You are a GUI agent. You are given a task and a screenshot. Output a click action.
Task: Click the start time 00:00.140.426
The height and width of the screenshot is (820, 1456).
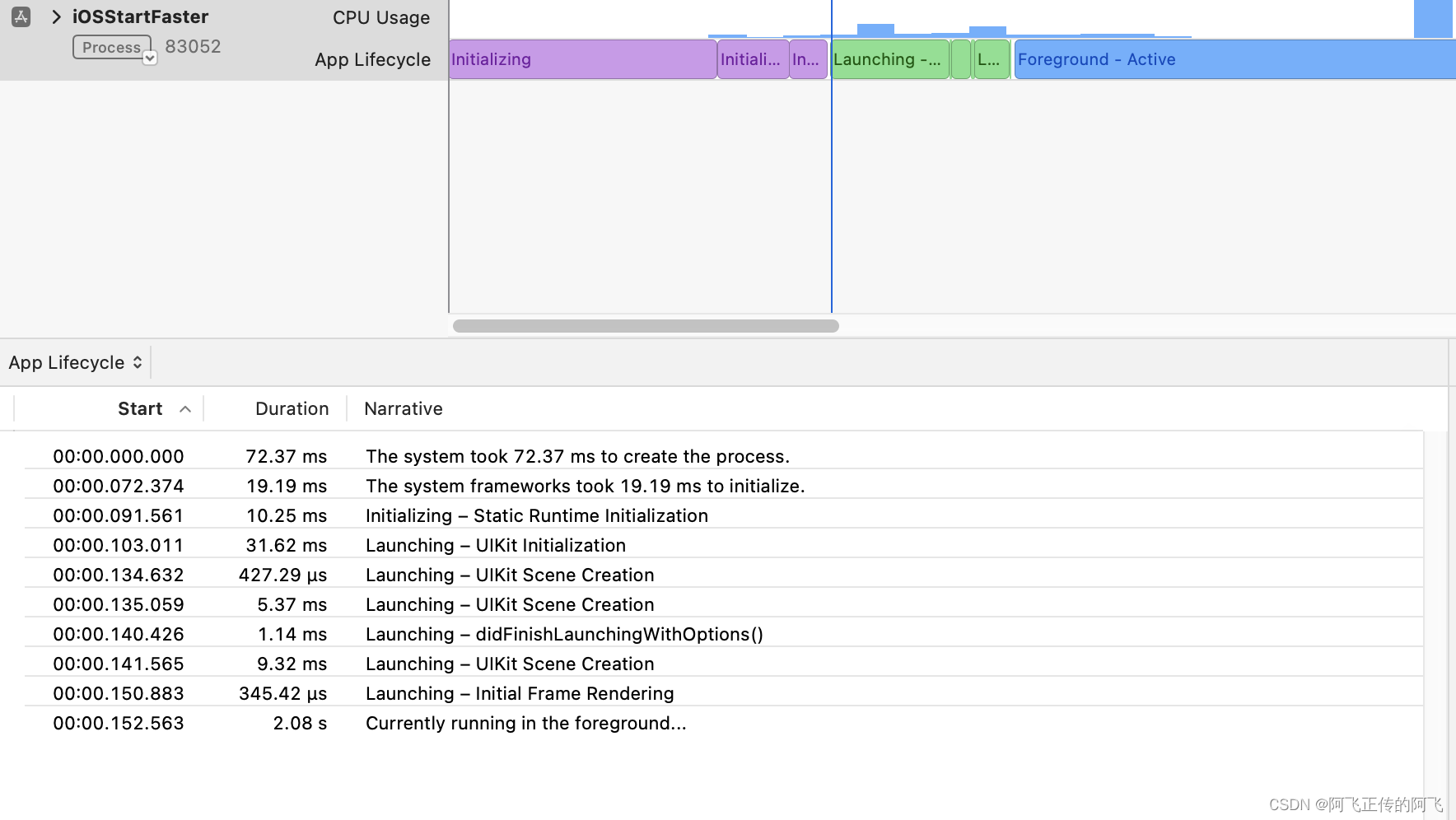coord(119,634)
